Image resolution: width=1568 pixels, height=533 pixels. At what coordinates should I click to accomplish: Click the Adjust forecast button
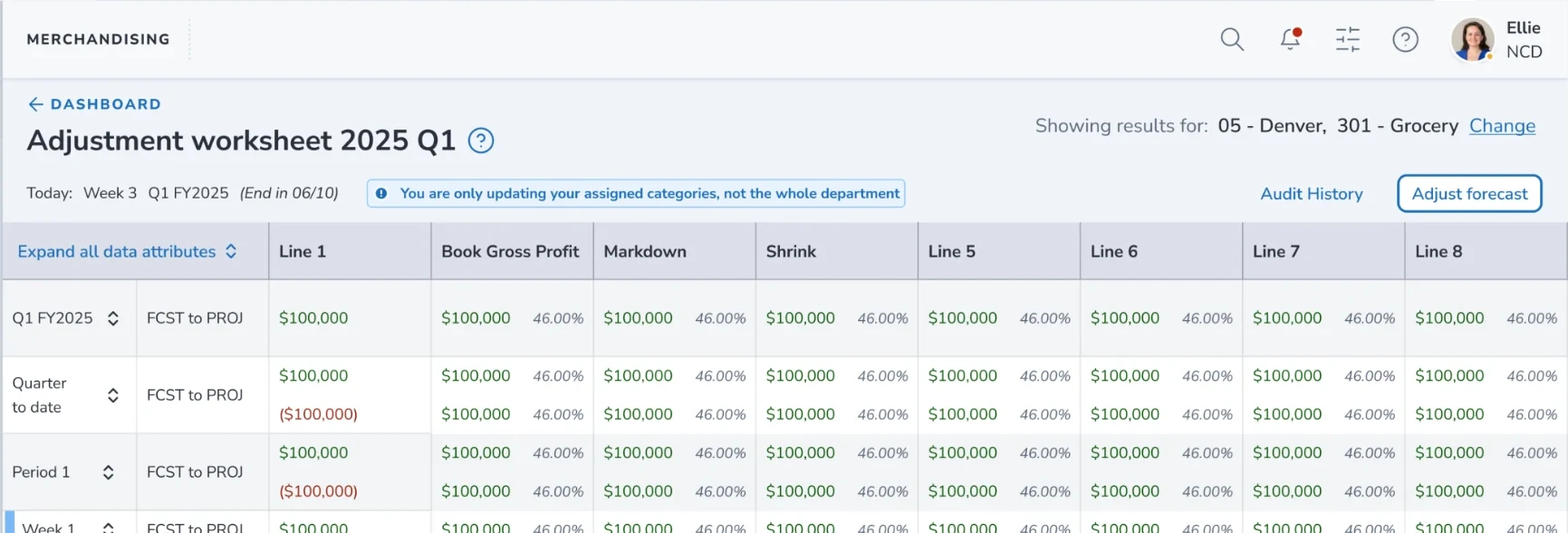1469,193
